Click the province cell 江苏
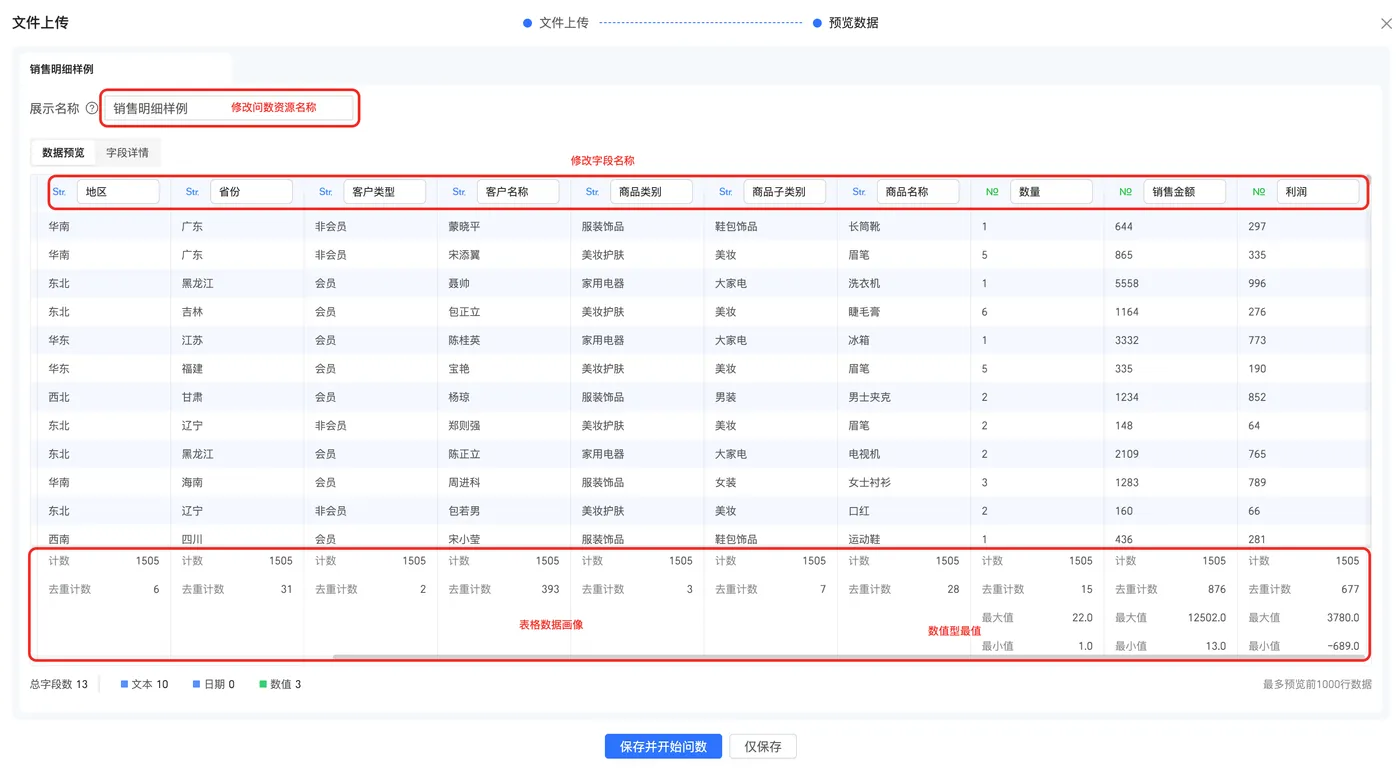The image size is (1400, 768). click(192, 340)
